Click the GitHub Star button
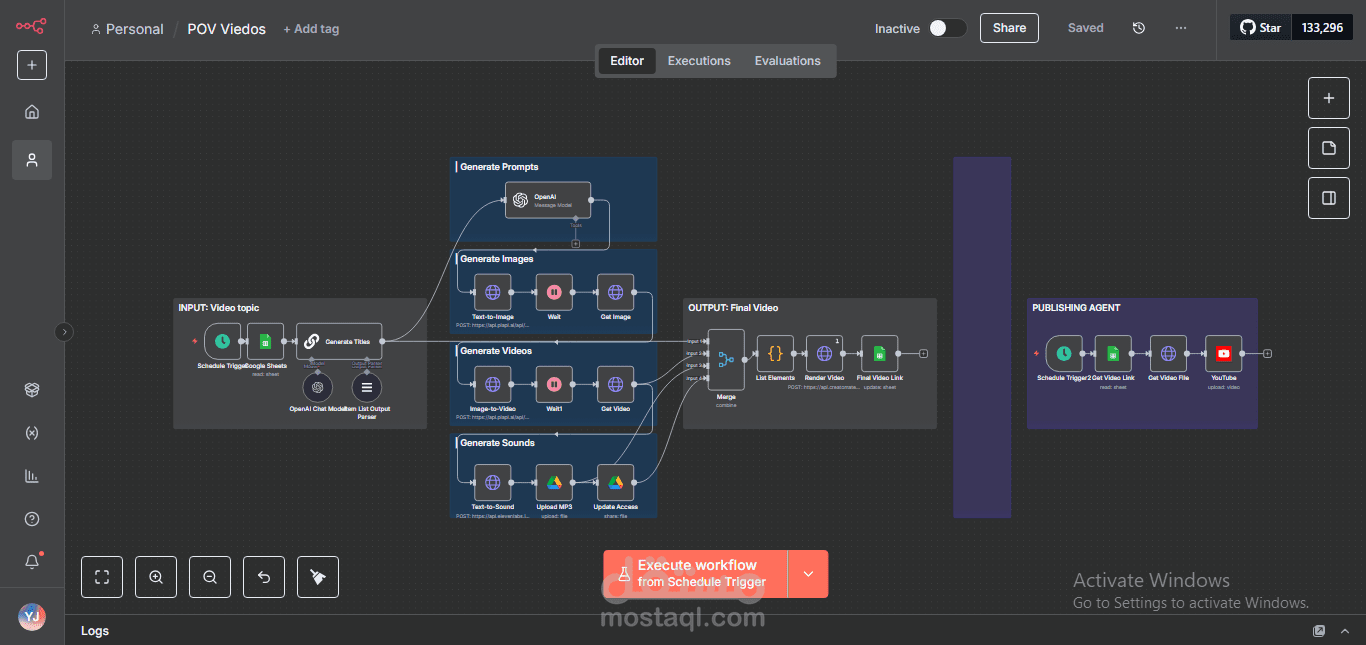The height and width of the screenshot is (645, 1366). coord(1261,28)
